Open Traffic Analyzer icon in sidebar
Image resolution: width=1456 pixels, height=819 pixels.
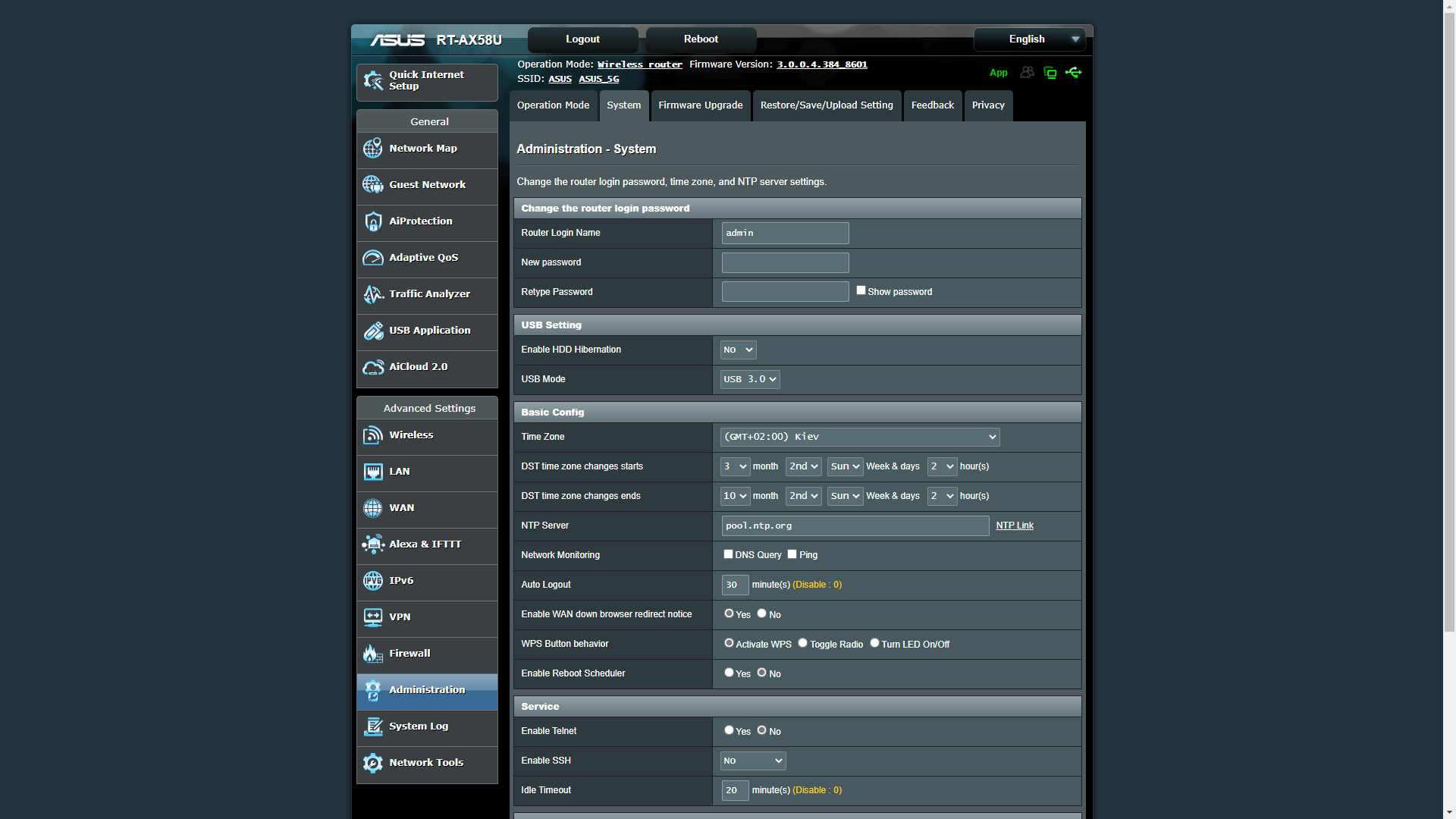tap(372, 294)
